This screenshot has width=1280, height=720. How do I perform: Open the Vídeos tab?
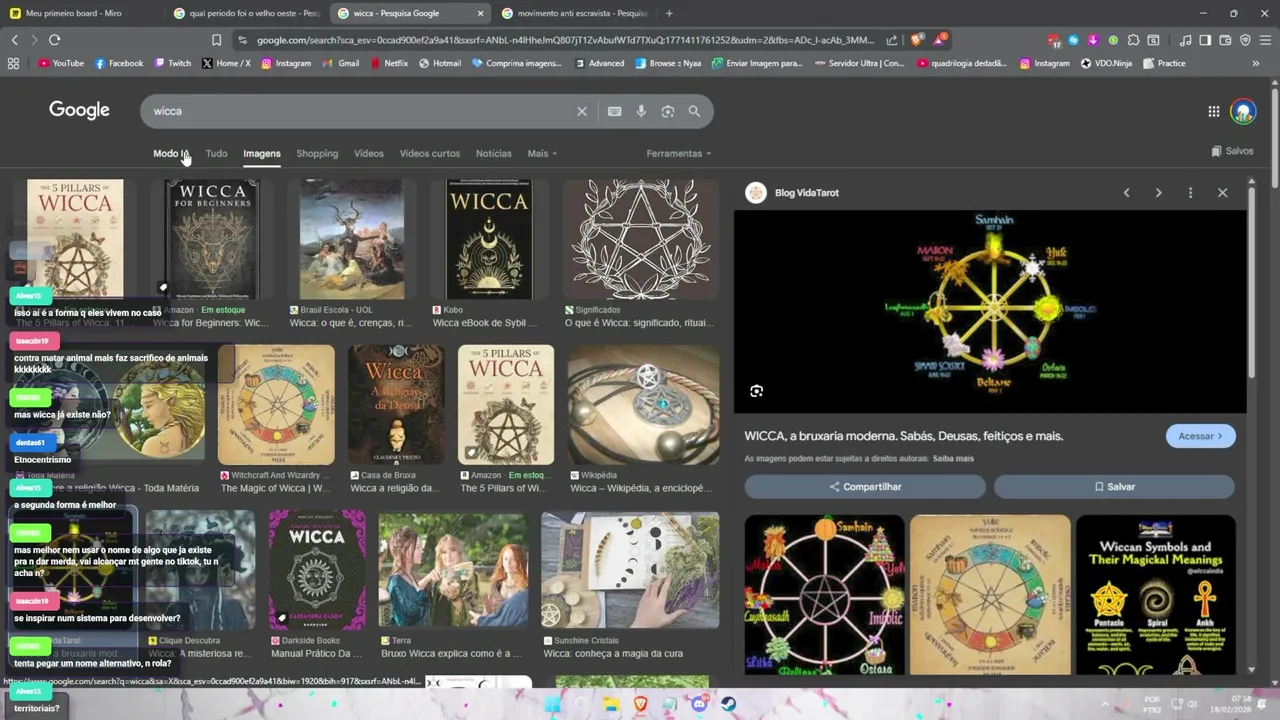[368, 153]
